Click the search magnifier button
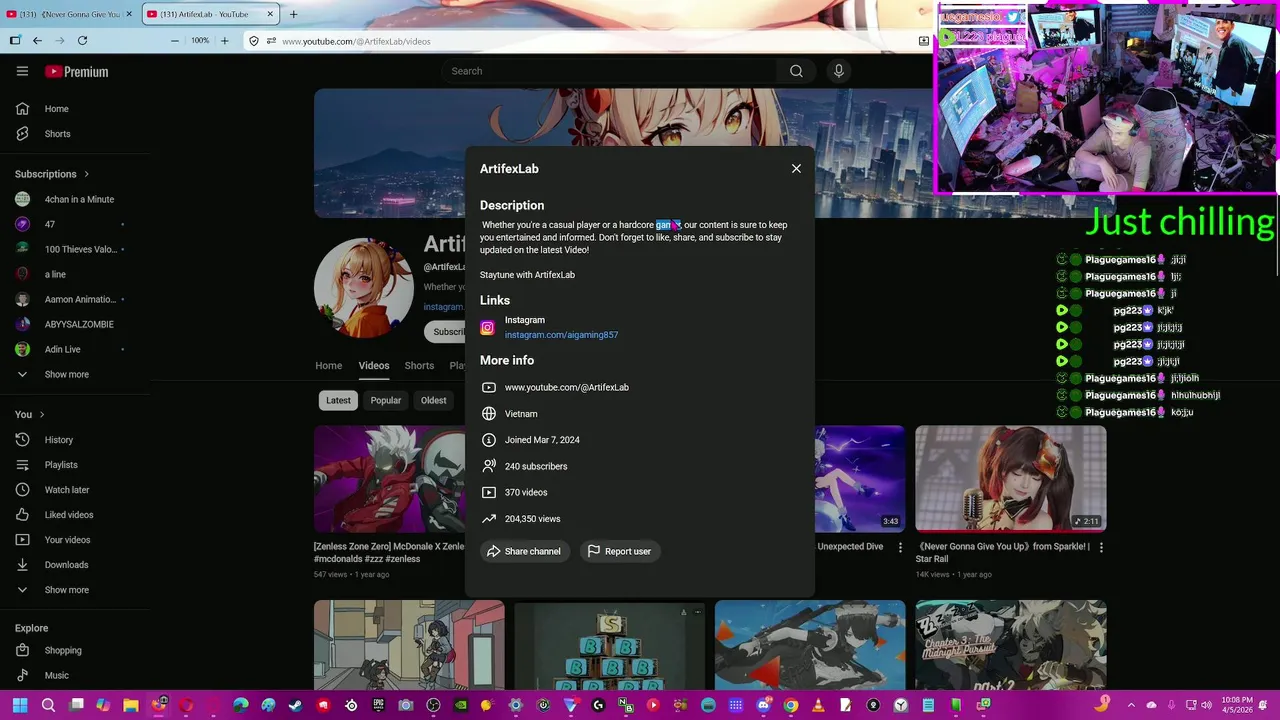1280x720 pixels. (x=796, y=71)
